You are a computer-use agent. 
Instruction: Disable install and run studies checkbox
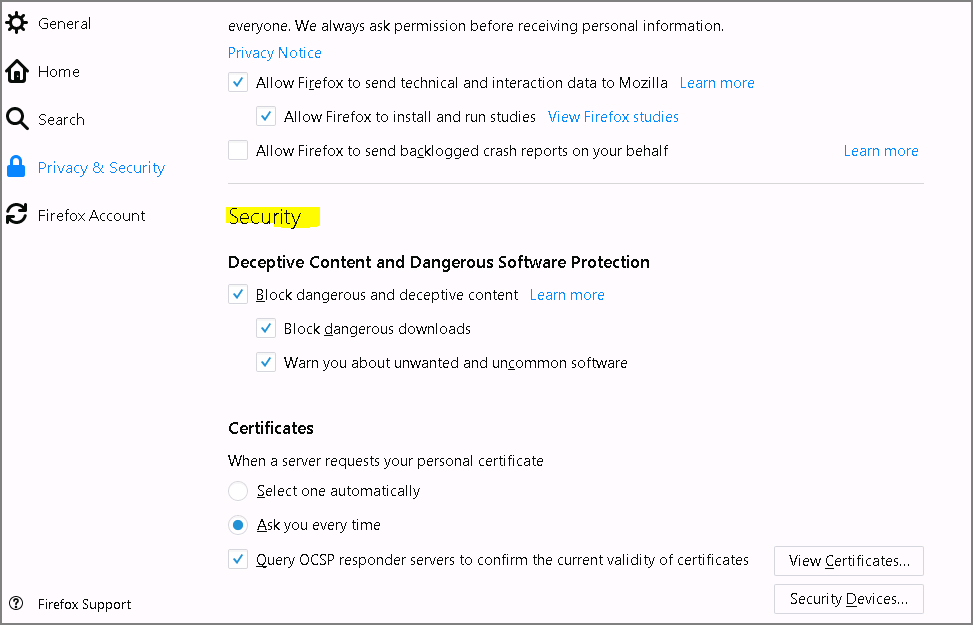pos(266,116)
